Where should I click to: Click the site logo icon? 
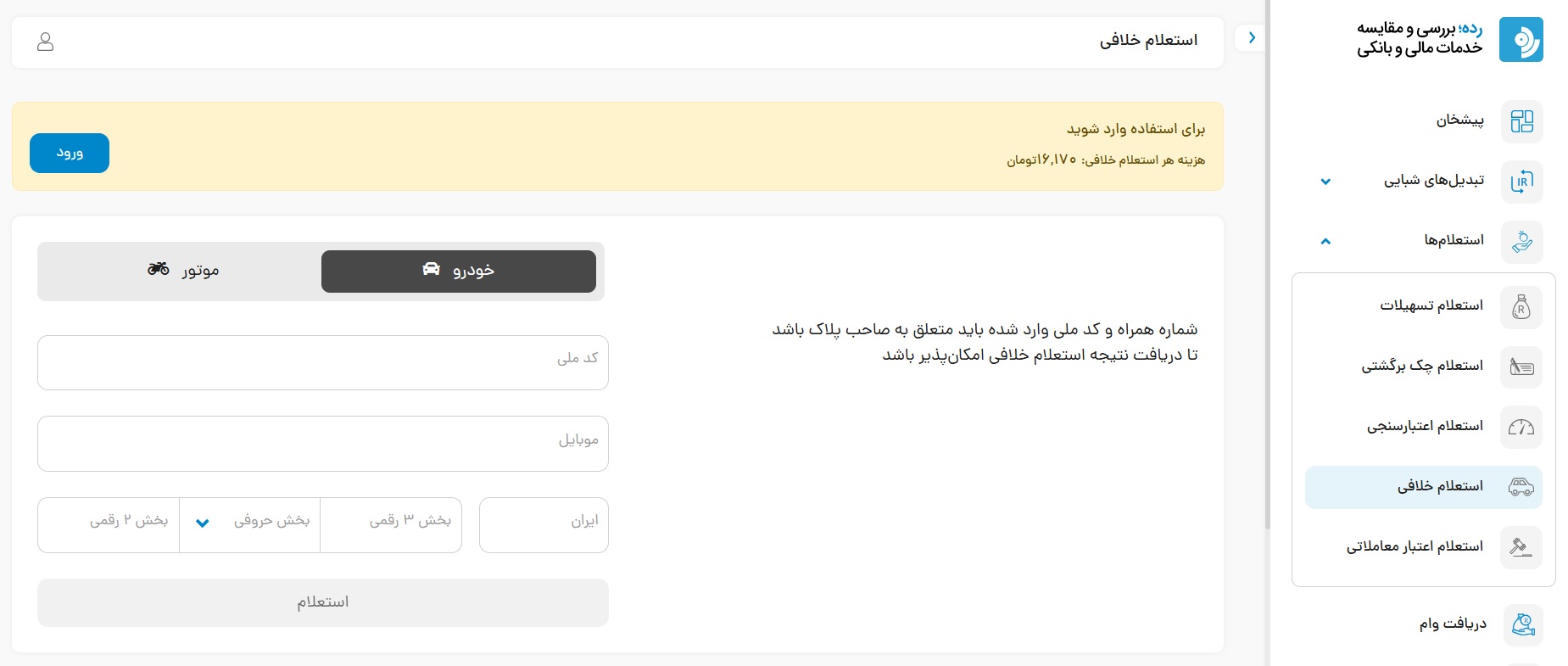tap(1521, 40)
